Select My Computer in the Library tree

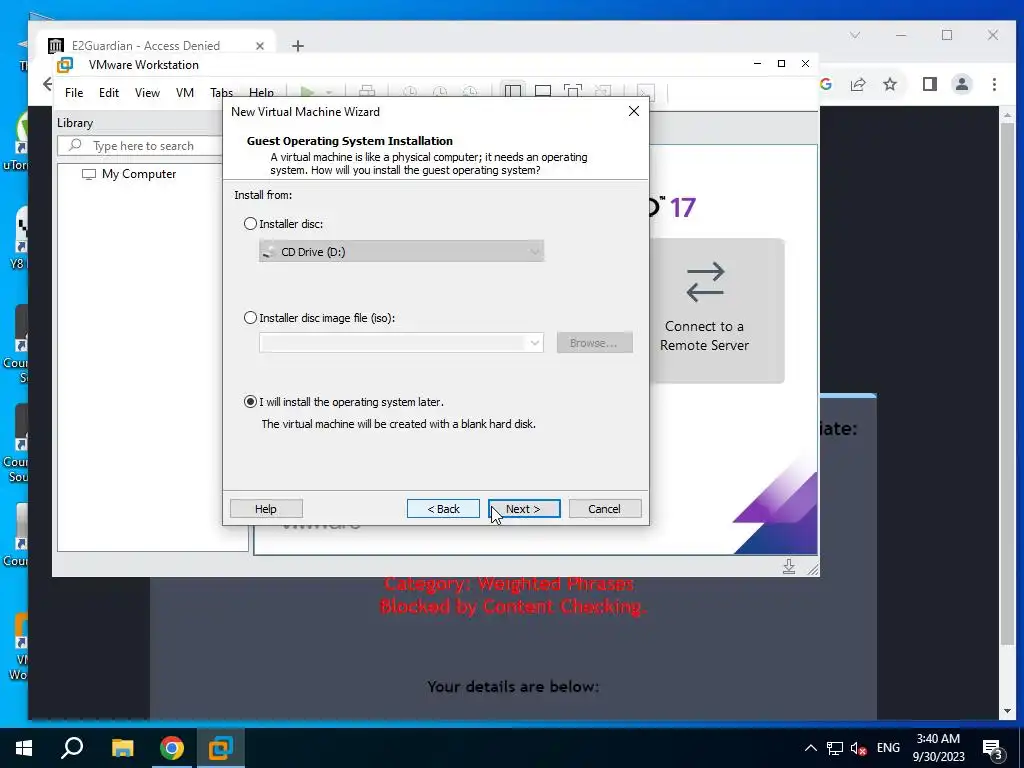[x=129, y=174]
